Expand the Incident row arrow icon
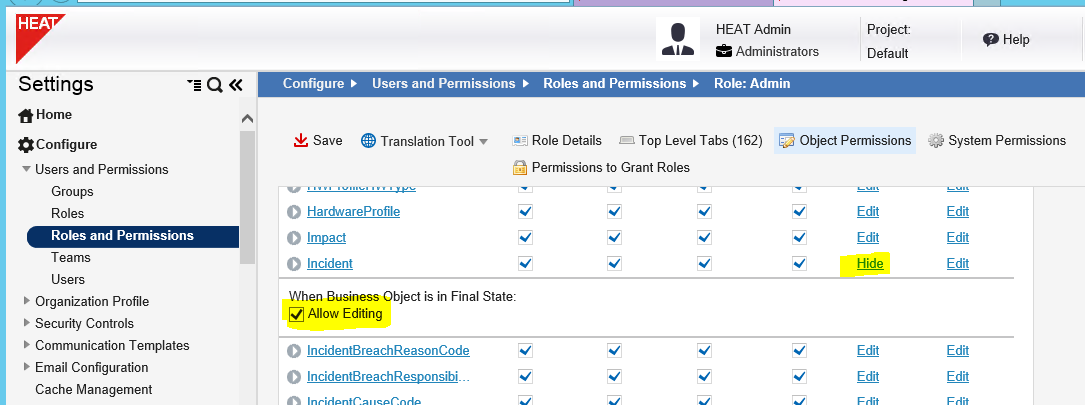 point(294,264)
